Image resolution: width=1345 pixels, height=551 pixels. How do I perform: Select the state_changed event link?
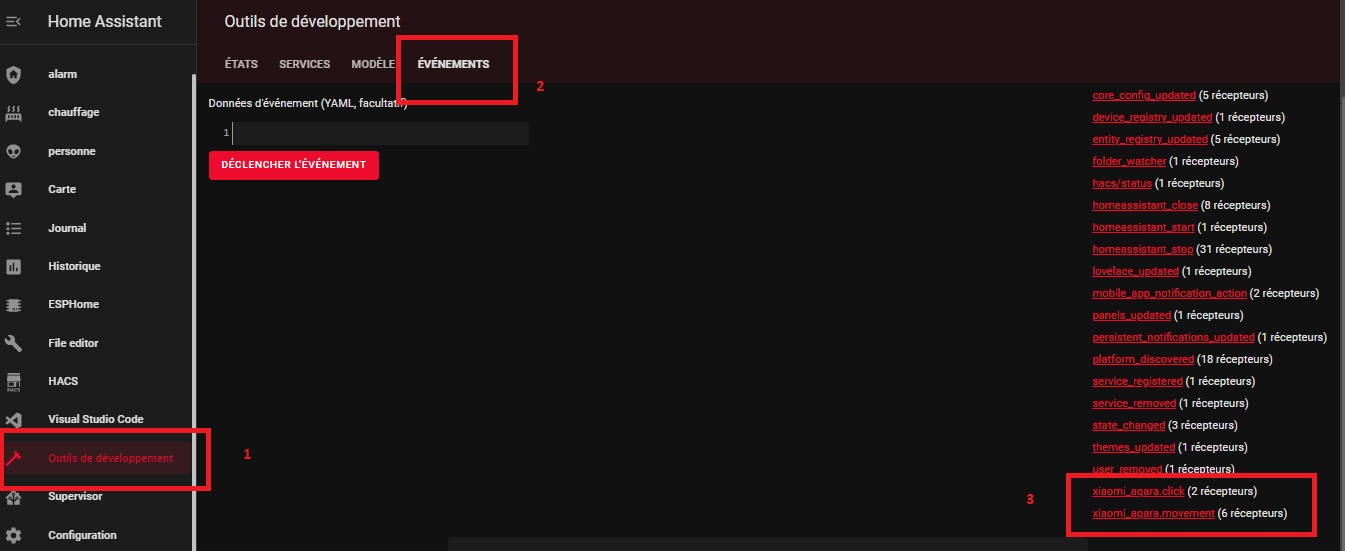(x=1129, y=425)
